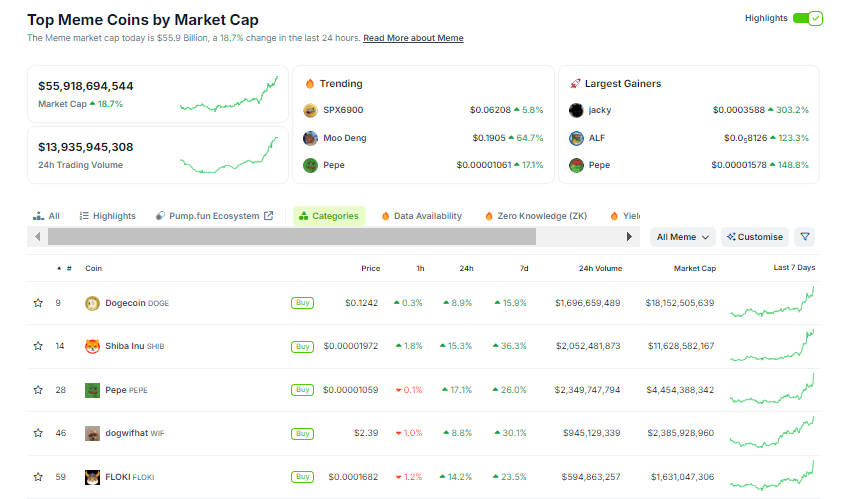842x499 pixels.
Task: Click the Highlights tab list icon
Action: coord(84,216)
